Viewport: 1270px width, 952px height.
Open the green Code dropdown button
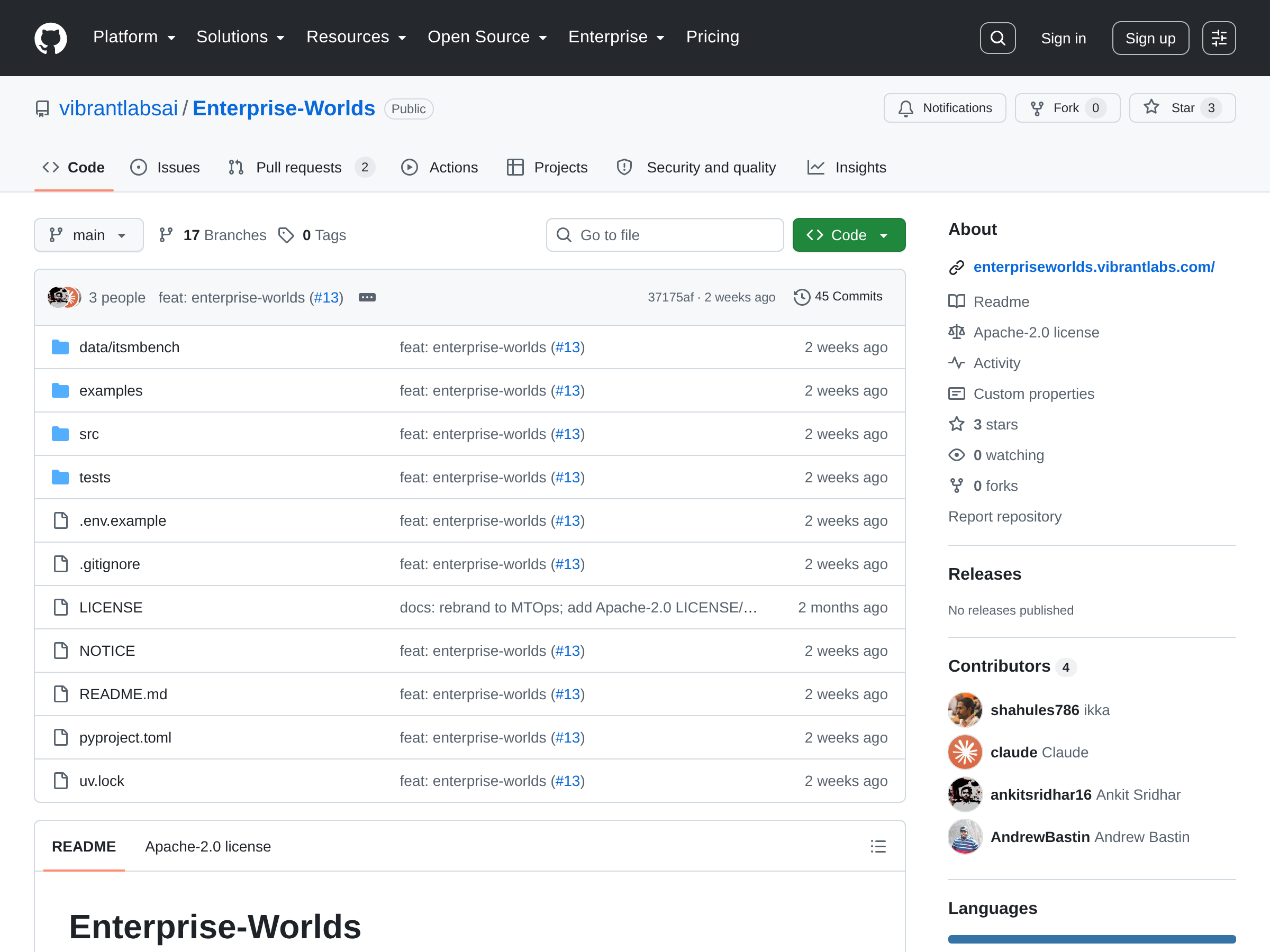849,235
